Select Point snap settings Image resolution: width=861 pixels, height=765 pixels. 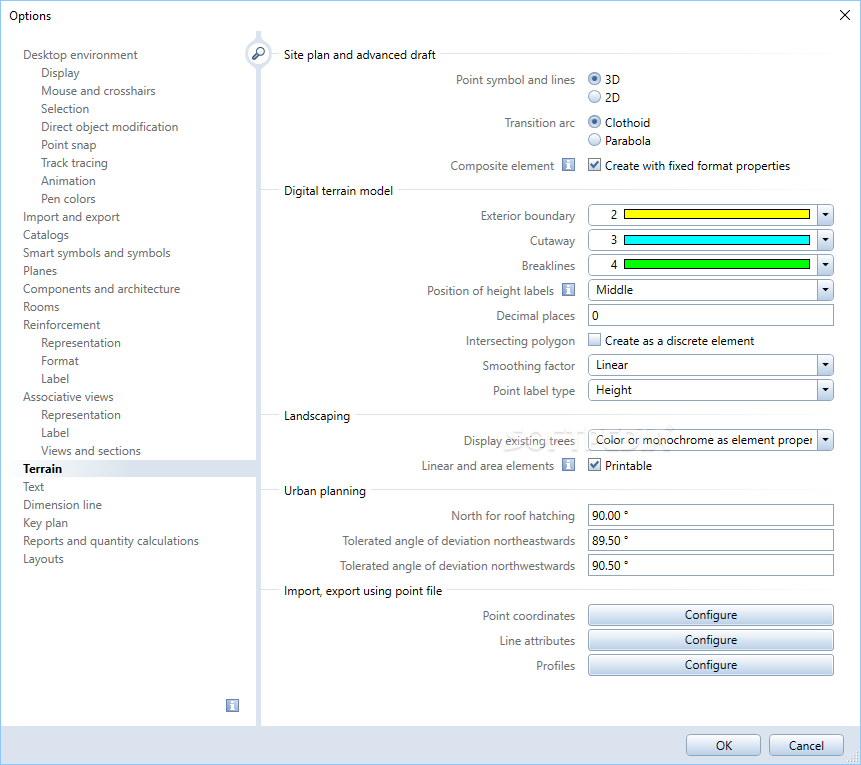pos(69,145)
